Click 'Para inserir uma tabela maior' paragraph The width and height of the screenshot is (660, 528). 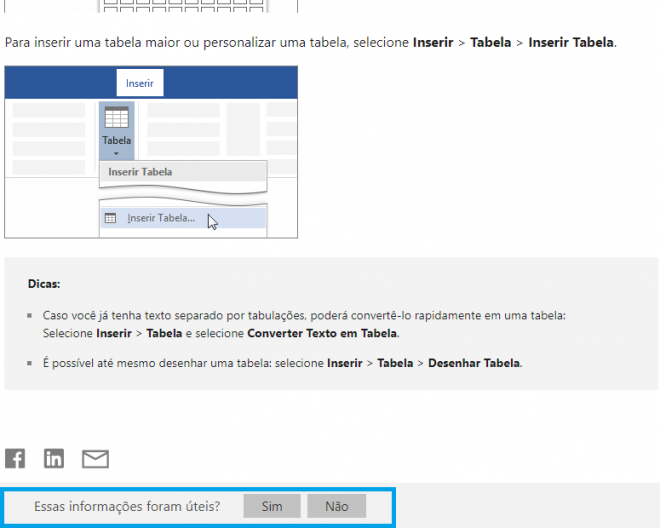pos(311,43)
